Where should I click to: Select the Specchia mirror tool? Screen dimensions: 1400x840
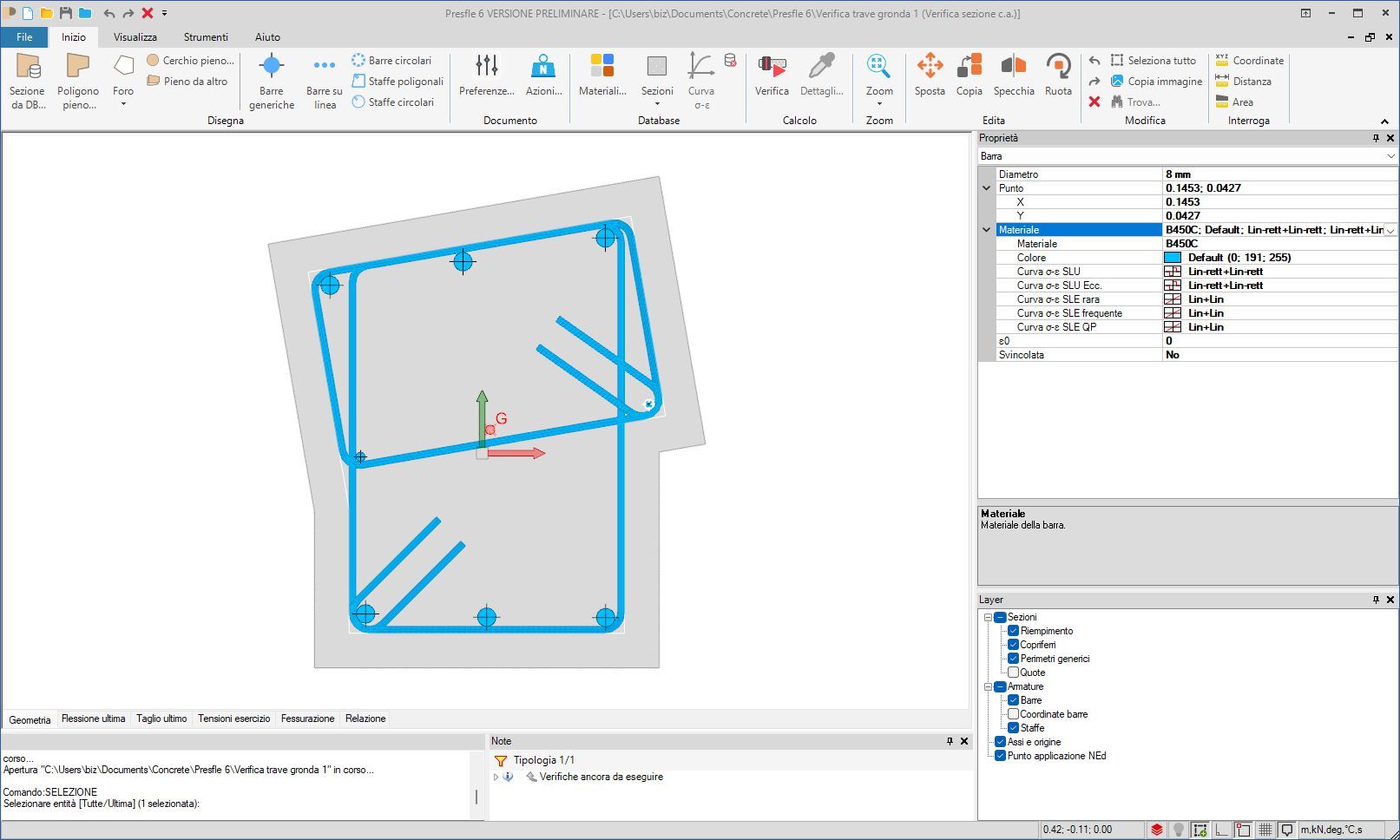click(1013, 75)
